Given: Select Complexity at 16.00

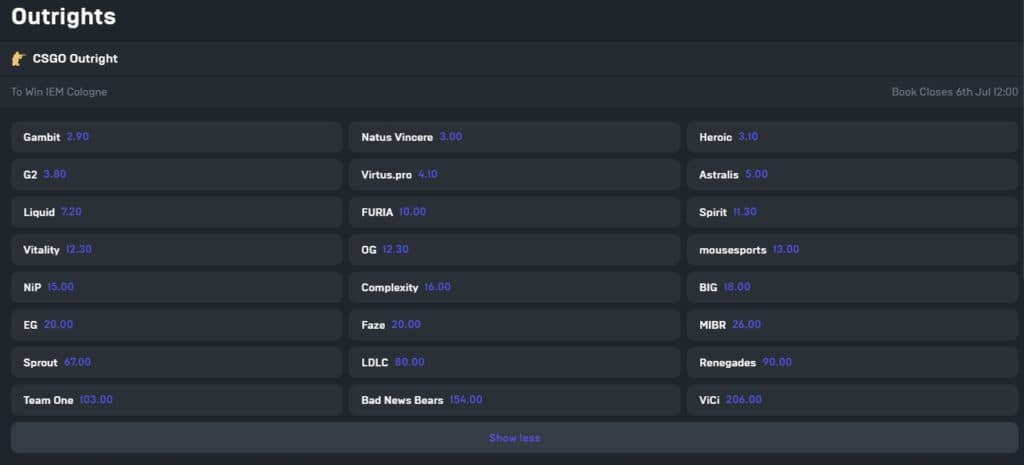Looking at the screenshot, I should 514,287.
